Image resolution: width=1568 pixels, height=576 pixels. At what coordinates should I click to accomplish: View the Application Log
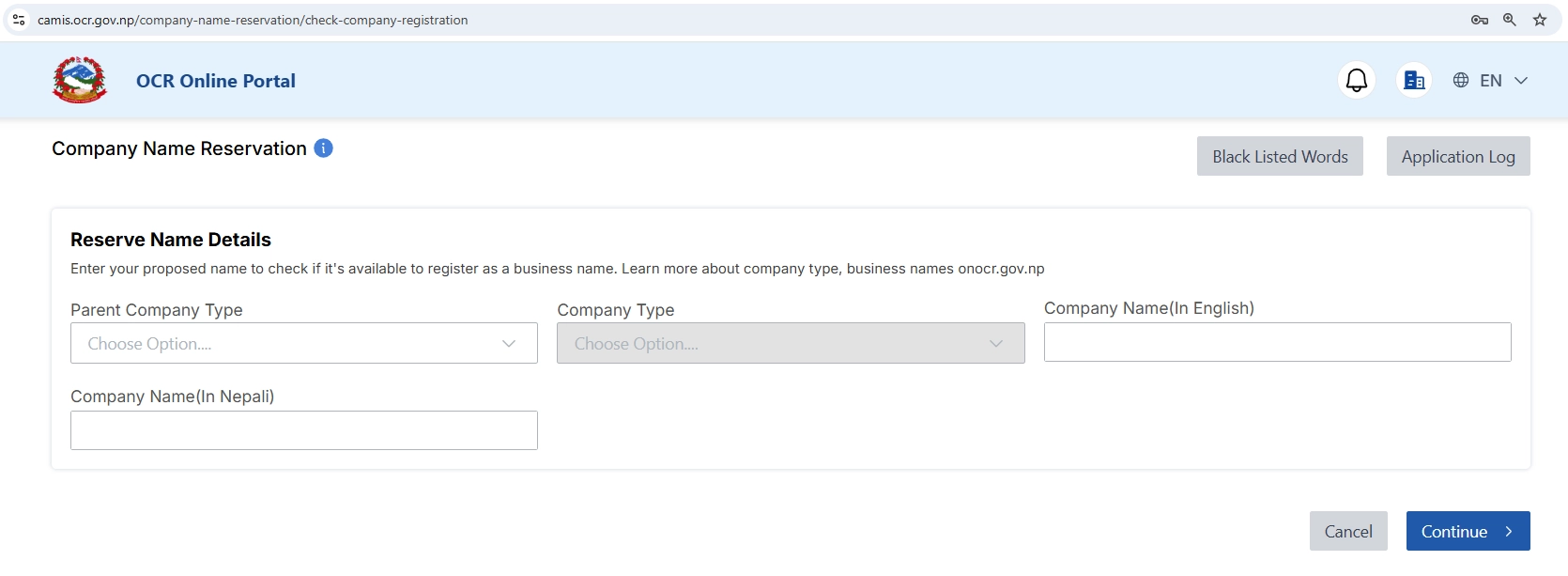coord(1457,156)
